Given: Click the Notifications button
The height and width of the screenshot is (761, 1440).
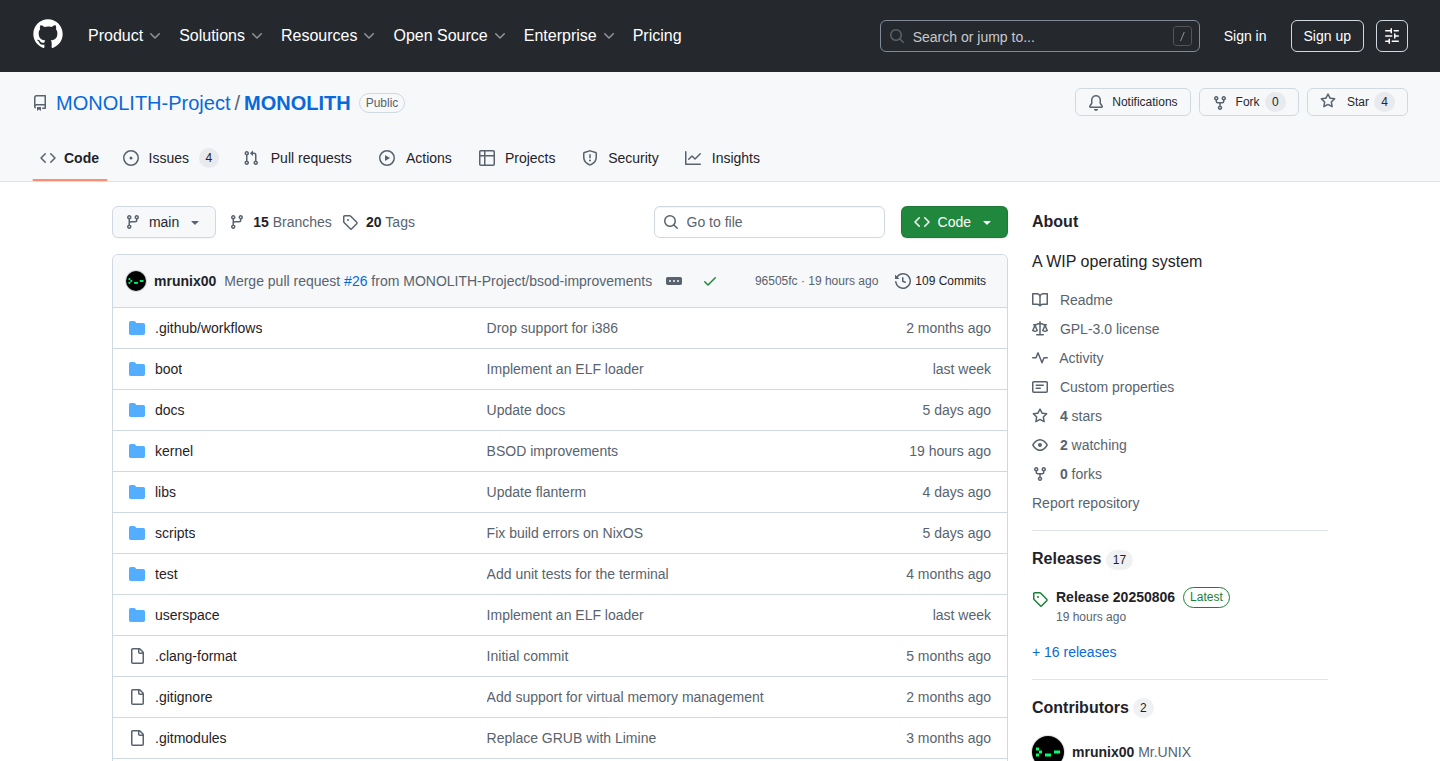Looking at the screenshot, I should coord(1133,102).
